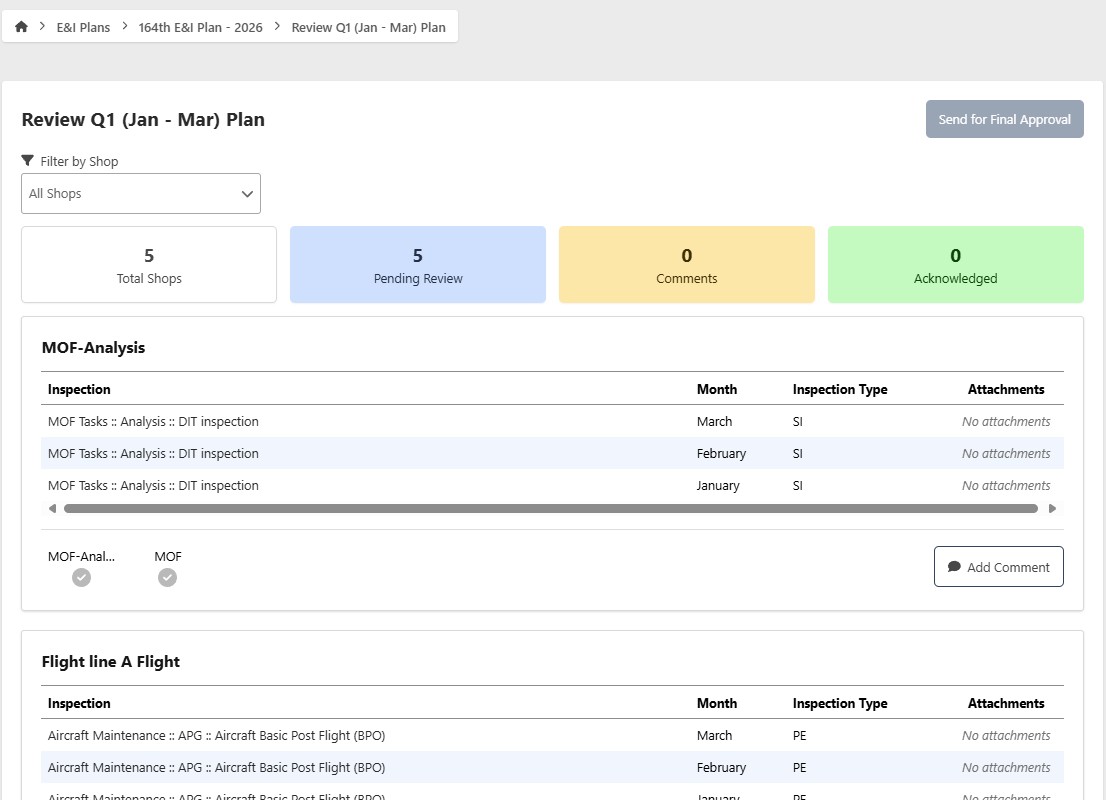The height and width of the screenshot is (800, 1106).
Task: Click Attachments header in MOF-Analysis
Action: 1006,389
